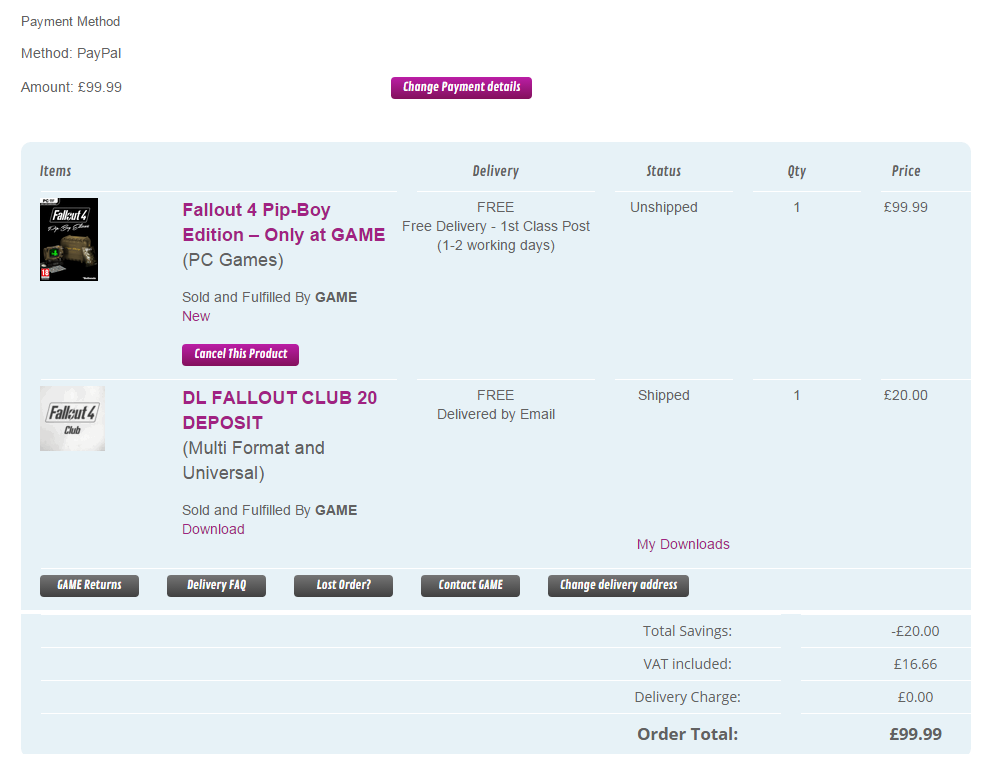Click the Pip-Boy Edition £99.99 price cell
Screen dimensions: 991x766
(x=906, y=207)
